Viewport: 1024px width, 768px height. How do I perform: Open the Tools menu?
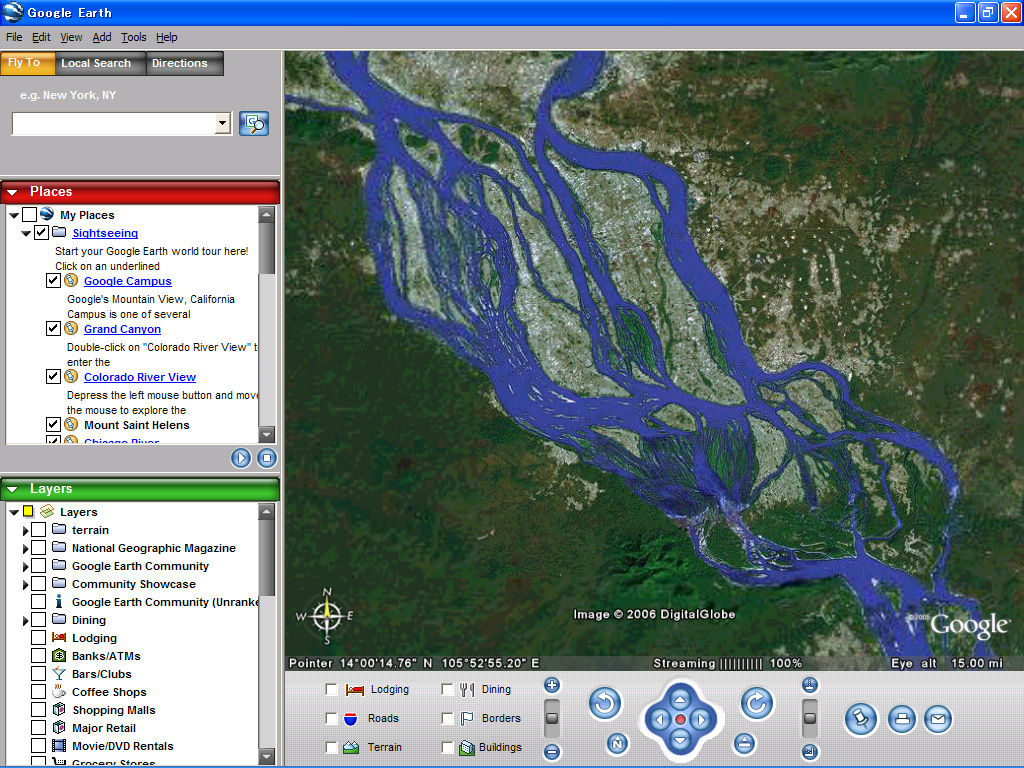point(133,37)
